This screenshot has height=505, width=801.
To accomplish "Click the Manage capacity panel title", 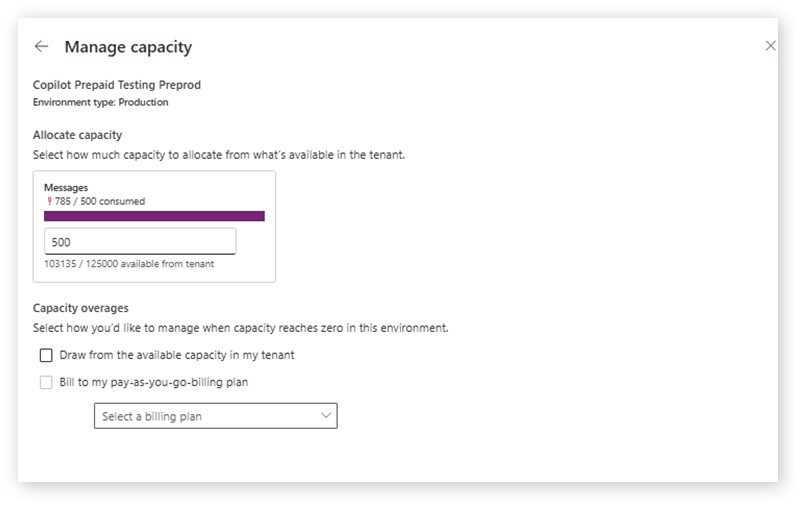I will pos(128,47).
